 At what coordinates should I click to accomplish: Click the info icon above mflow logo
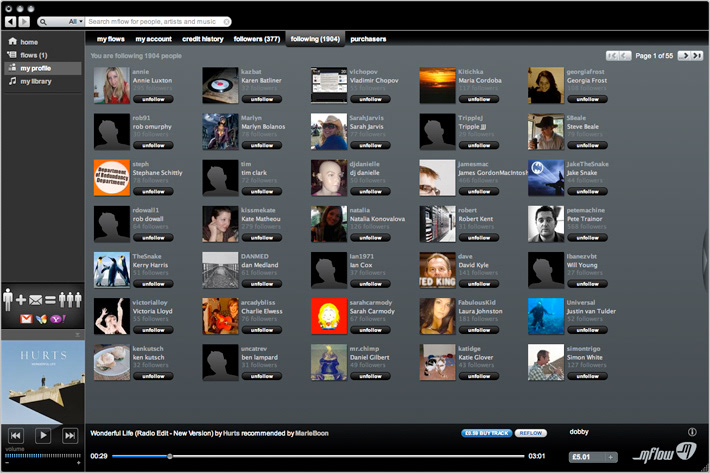click(692, 432)
